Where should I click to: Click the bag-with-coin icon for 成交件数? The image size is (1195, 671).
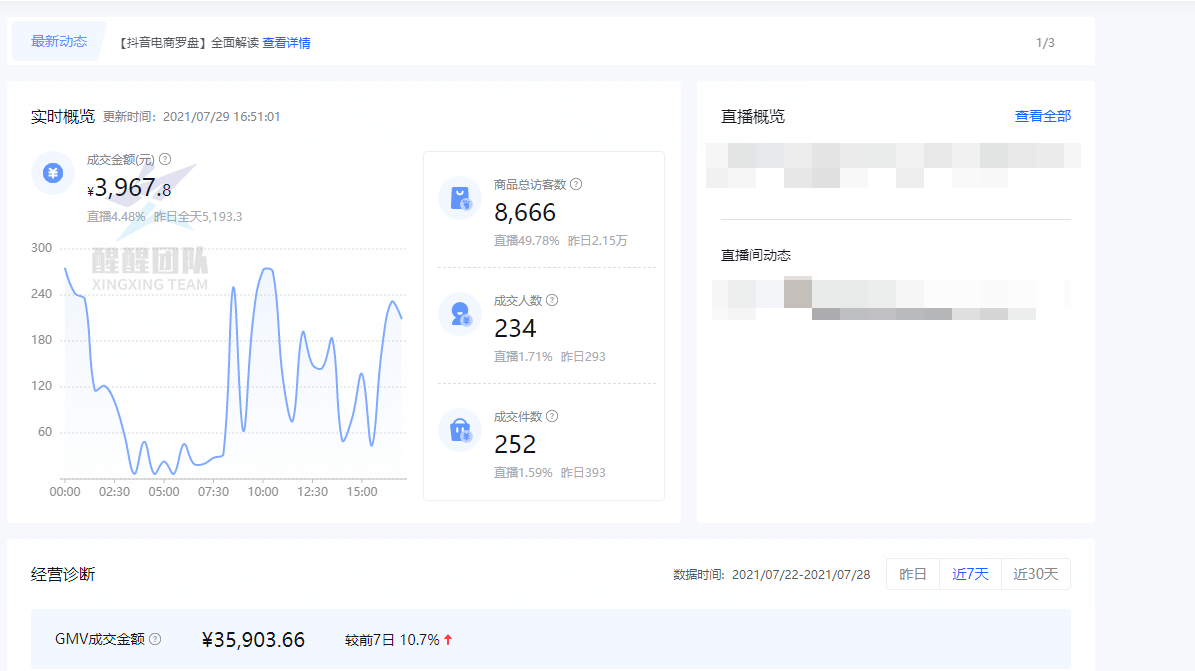459,428
